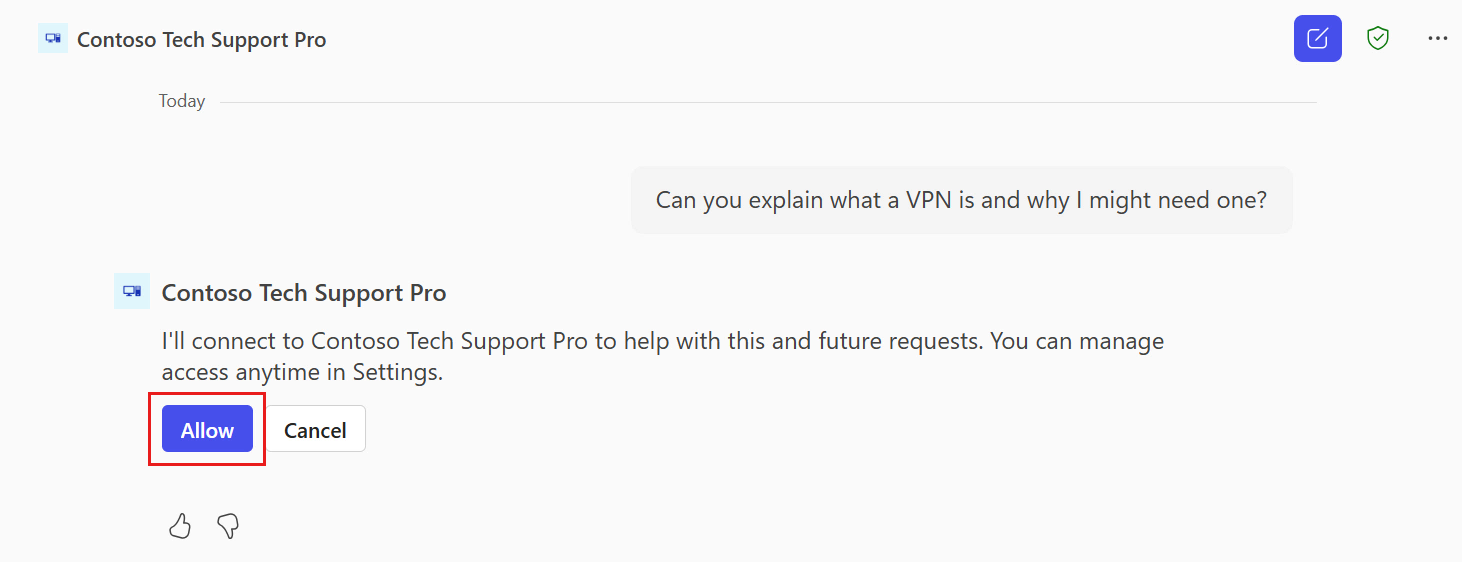This screenshot has width=1462, height=562.
Task: Click the Contoso Tech Support Pro header title
Action: coord(202,40)
